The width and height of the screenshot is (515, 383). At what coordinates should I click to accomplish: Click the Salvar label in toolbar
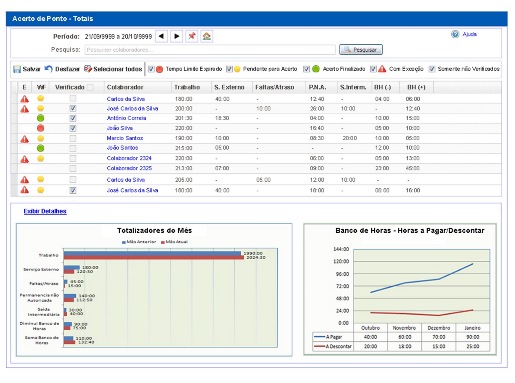(x=31, y=69)
